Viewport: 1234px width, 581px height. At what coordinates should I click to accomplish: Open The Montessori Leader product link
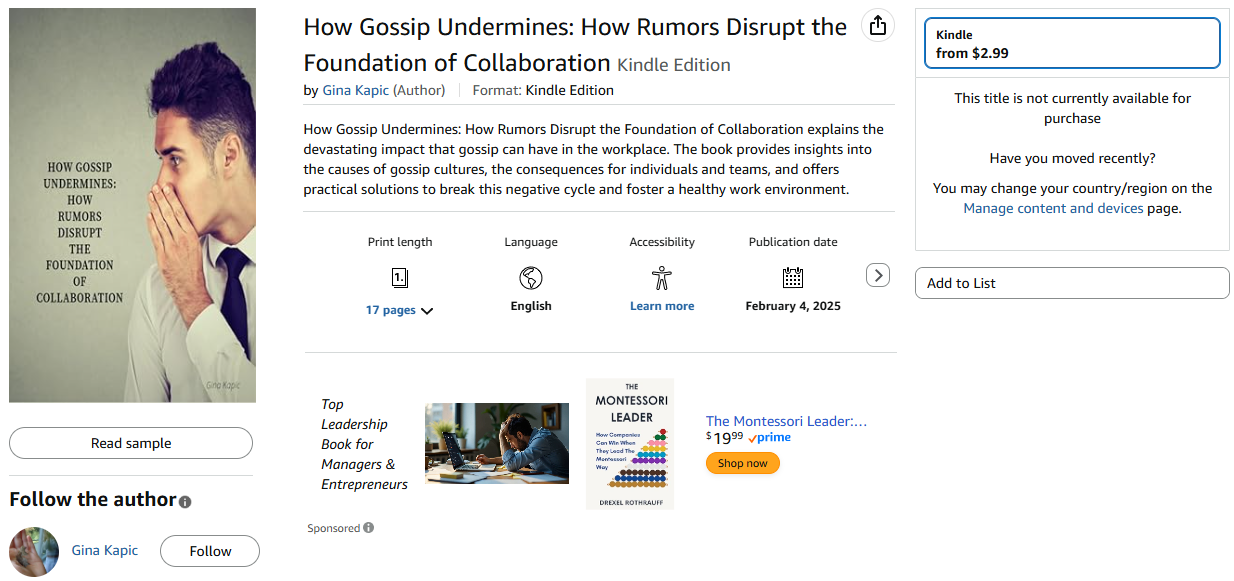tap(786, 421)
